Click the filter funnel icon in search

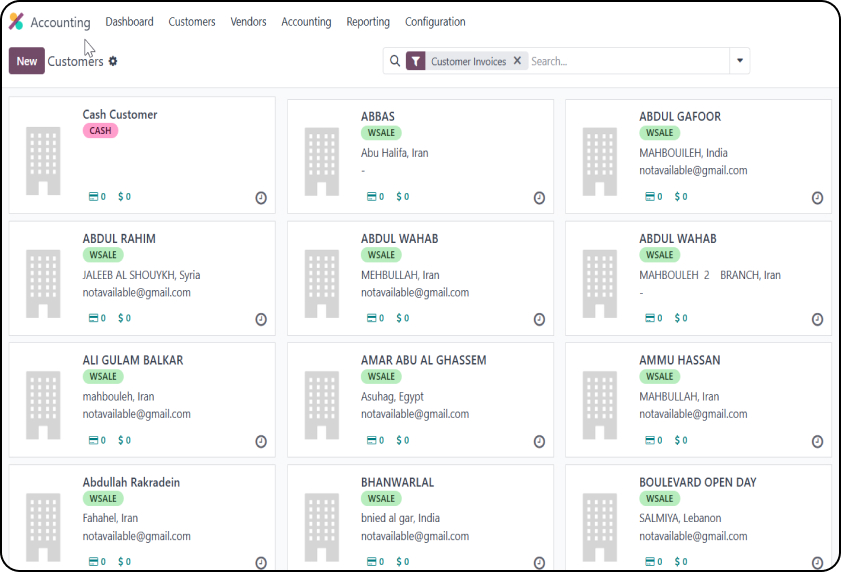point(415,61)
